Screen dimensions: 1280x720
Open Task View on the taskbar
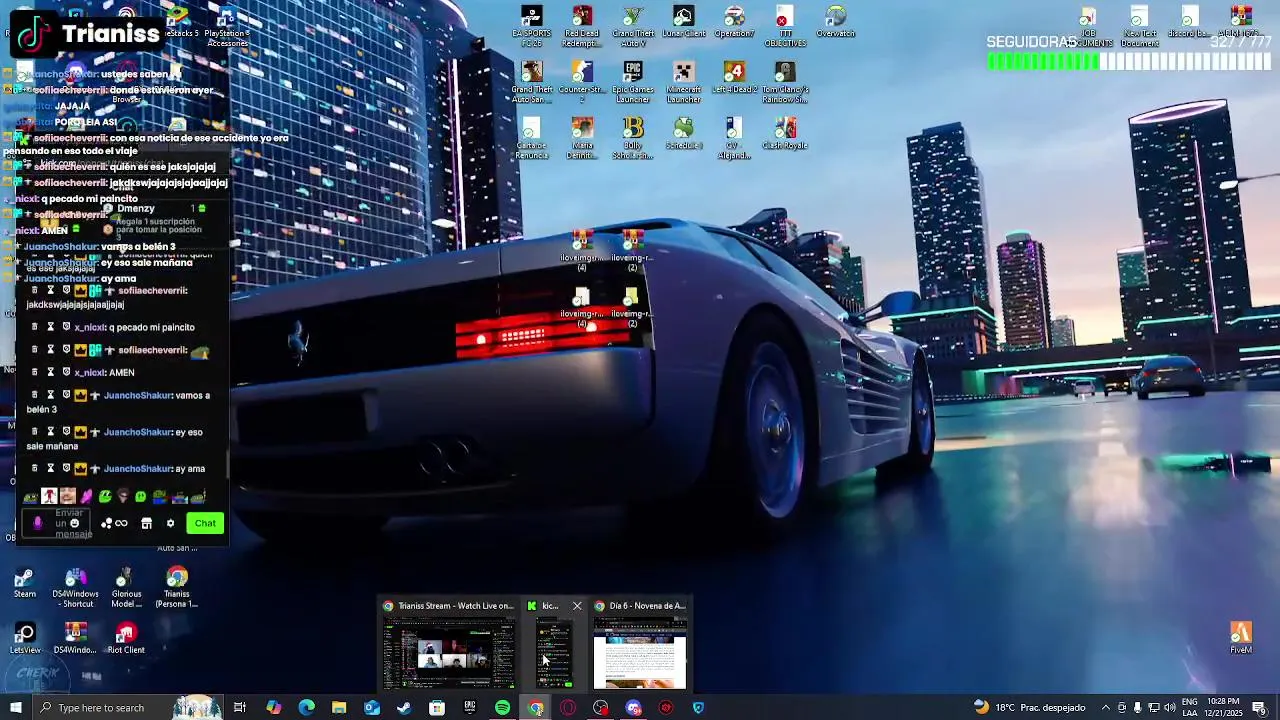pyautogui.click(x=240, y=708)
